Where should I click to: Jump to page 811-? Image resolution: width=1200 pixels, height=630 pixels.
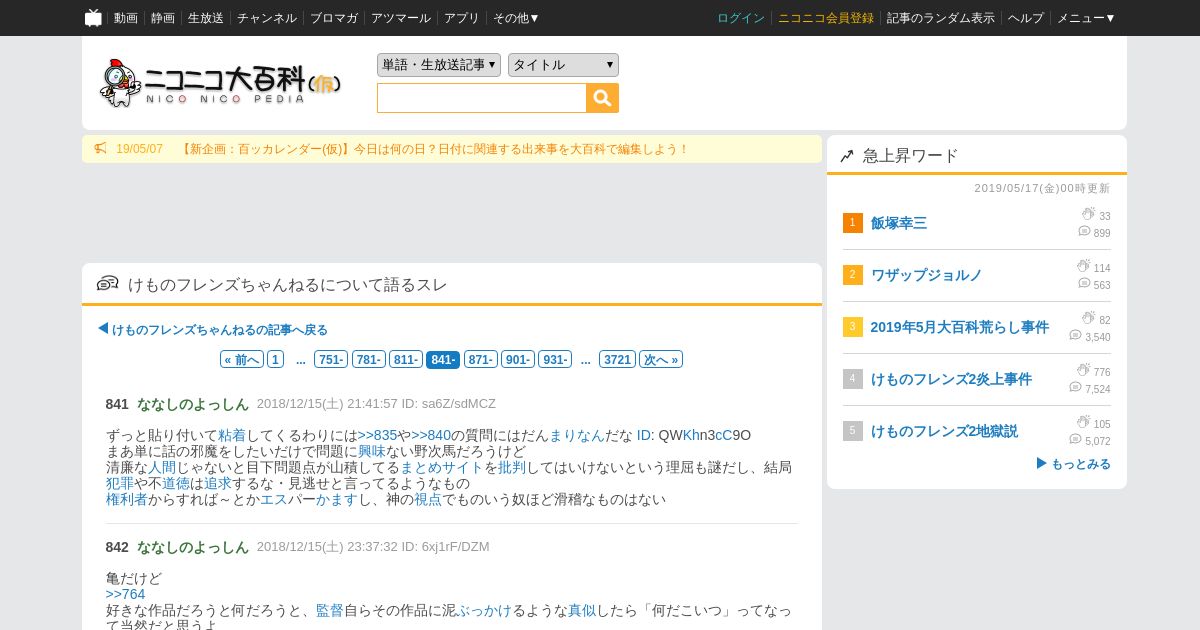point(405,360)
